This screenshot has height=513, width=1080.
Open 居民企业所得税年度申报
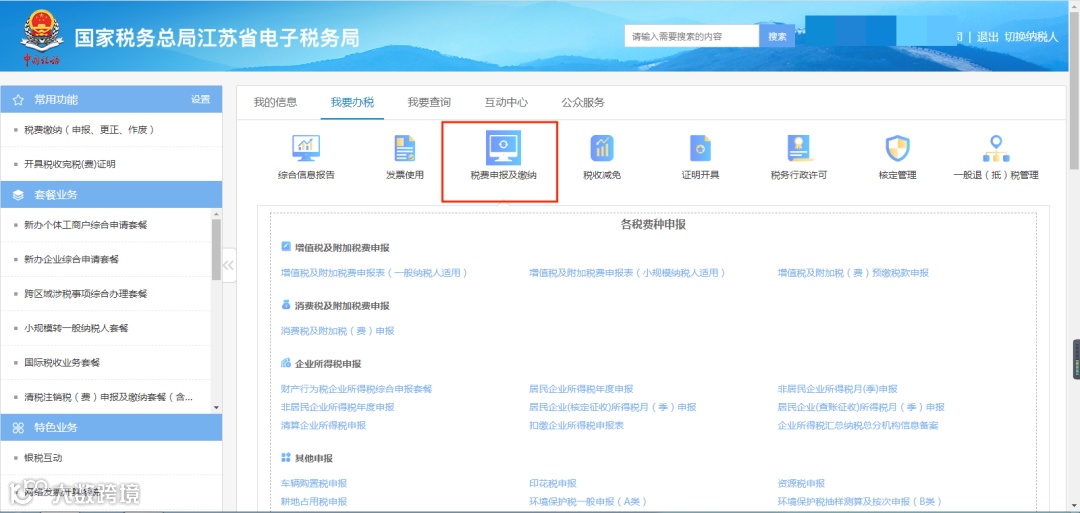coord(581,388)
